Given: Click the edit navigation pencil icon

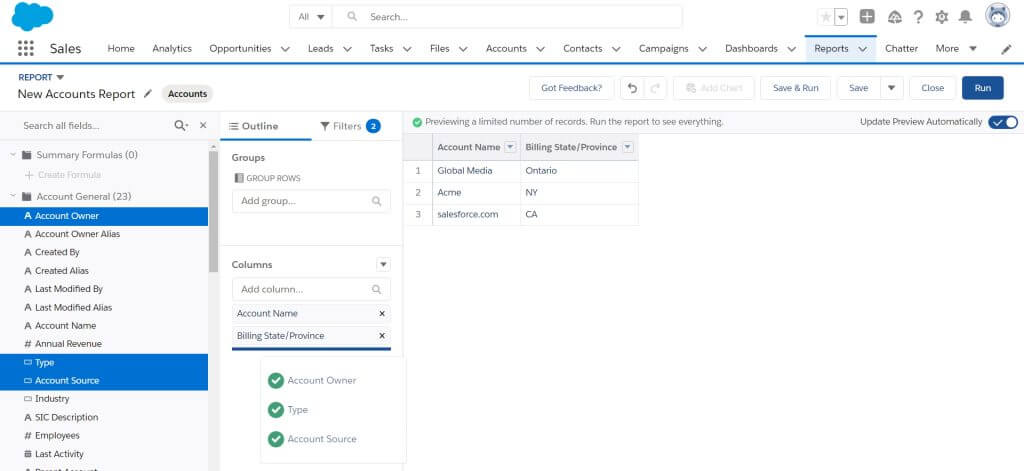Looking at the screenshot, I should [x=1006, y=49].
